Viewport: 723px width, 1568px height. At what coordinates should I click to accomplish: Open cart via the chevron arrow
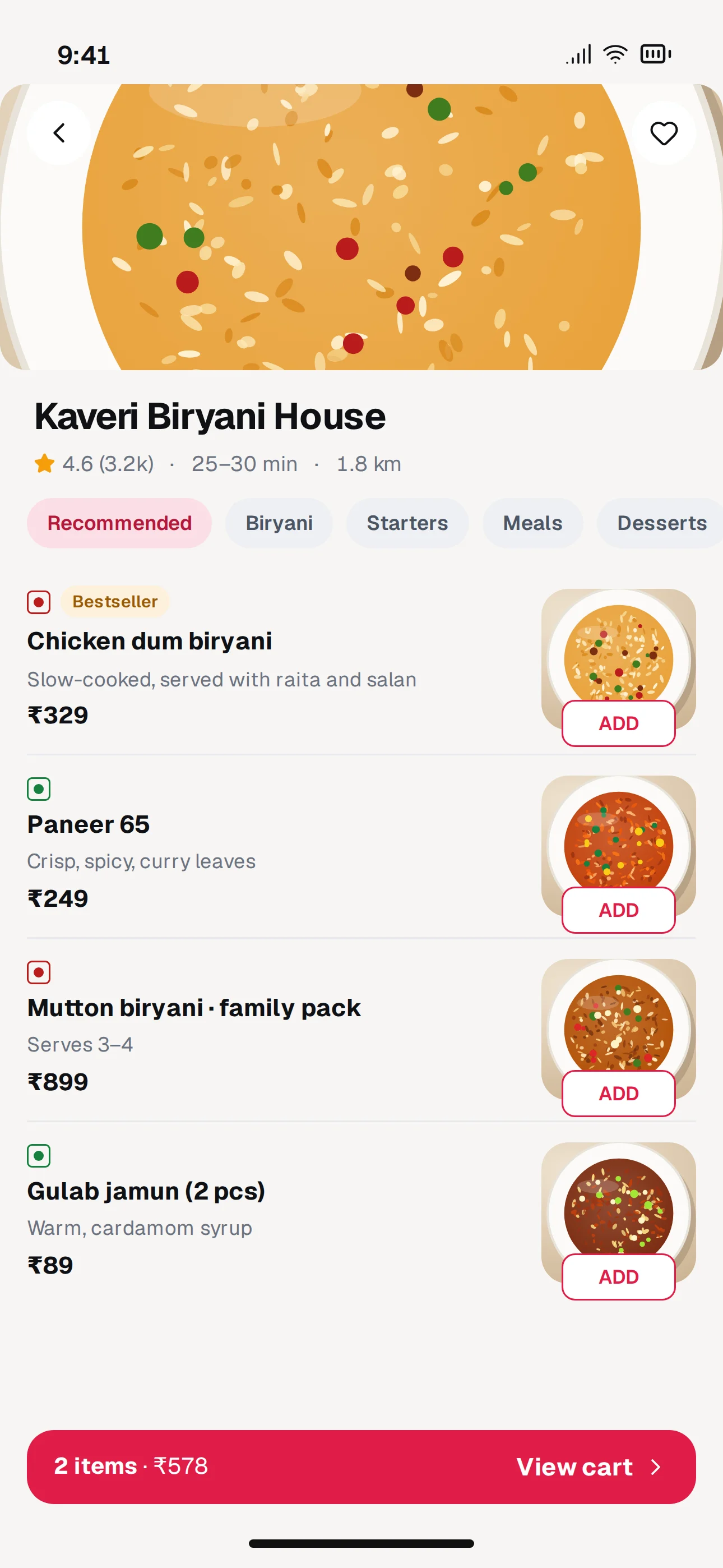tap(655, 1467)
